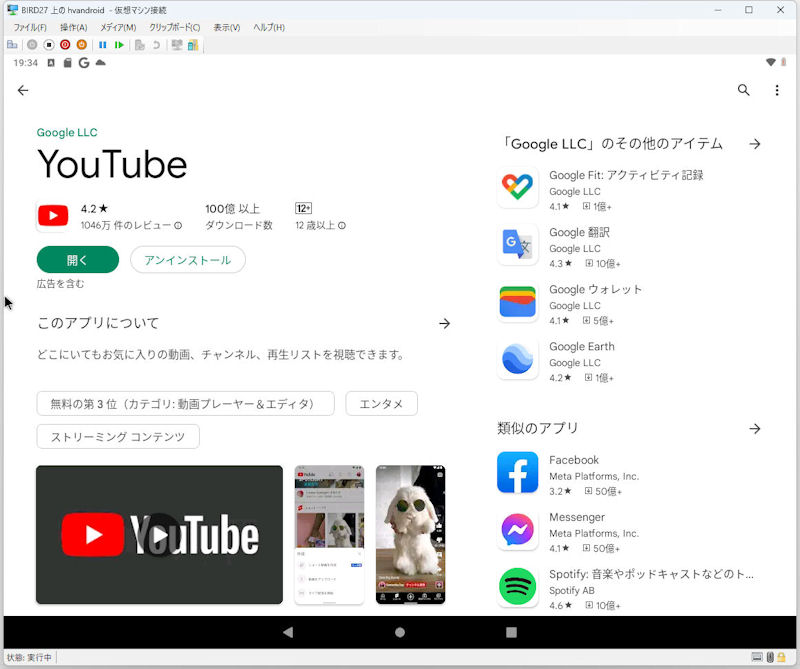Open the メディア(M) menu
The height and width of the screenshot is (669, 800).
tap(118, 28)
